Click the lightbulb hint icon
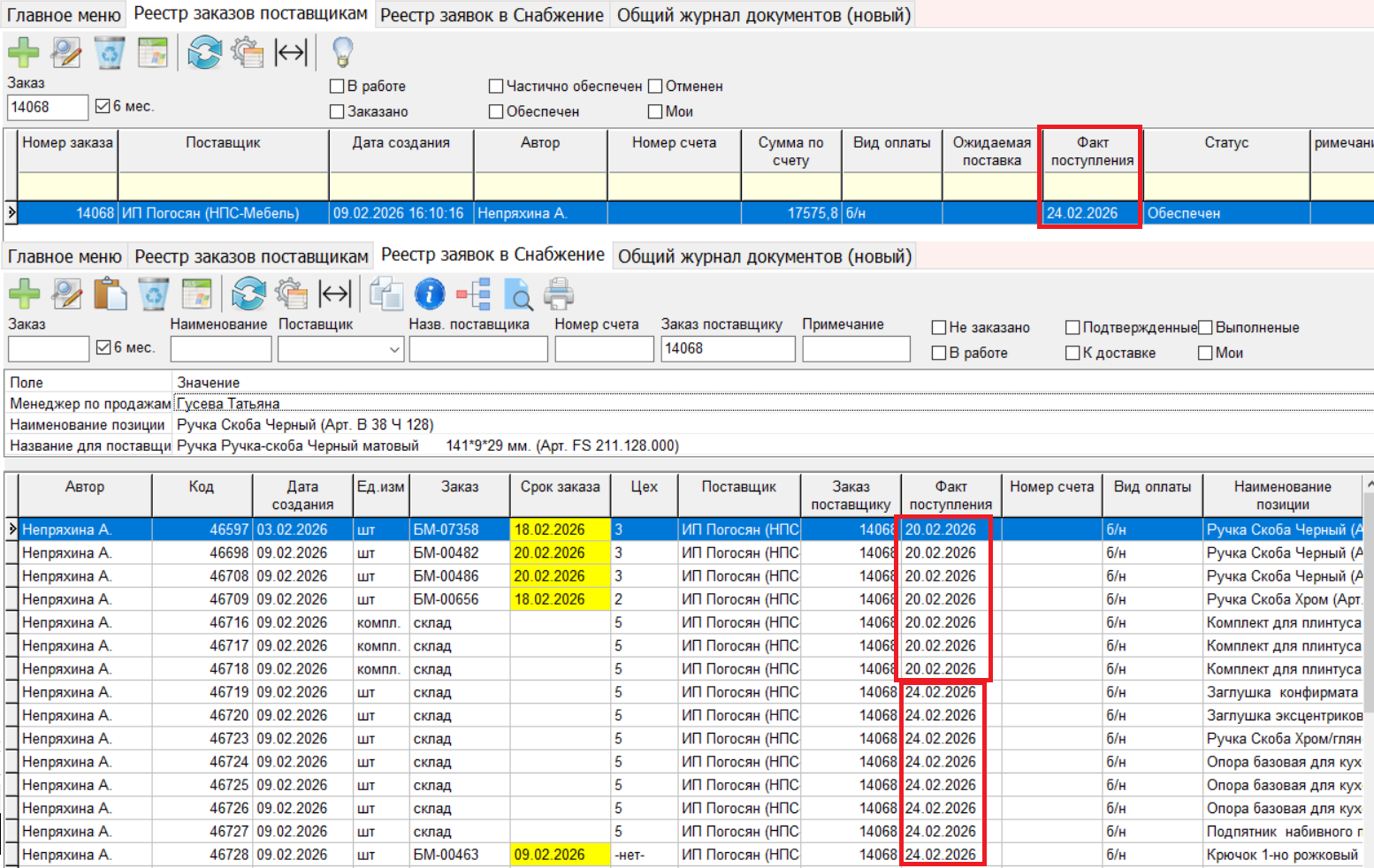Image resolution: width=1374 pixels, height=868 pixels. pyautogui.click(x=342, y=52)
